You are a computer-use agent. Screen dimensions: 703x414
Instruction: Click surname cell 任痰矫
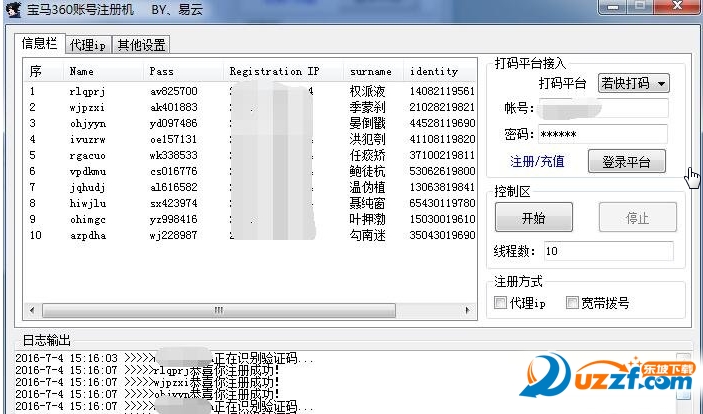point(367,156)
